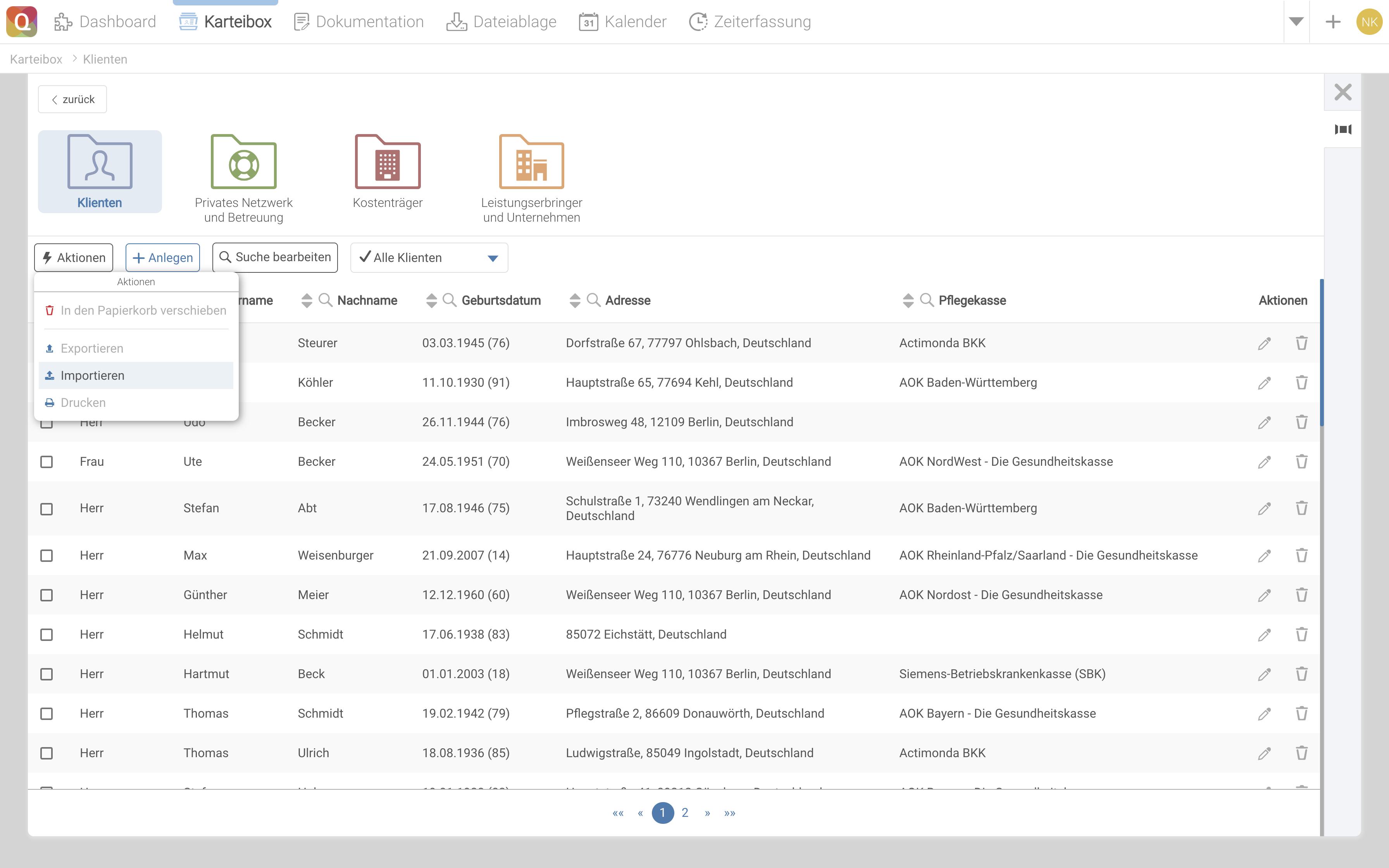Sort the table by Geburtsdatum arrows
The image size is (1389, 868).
coord(431,300)
